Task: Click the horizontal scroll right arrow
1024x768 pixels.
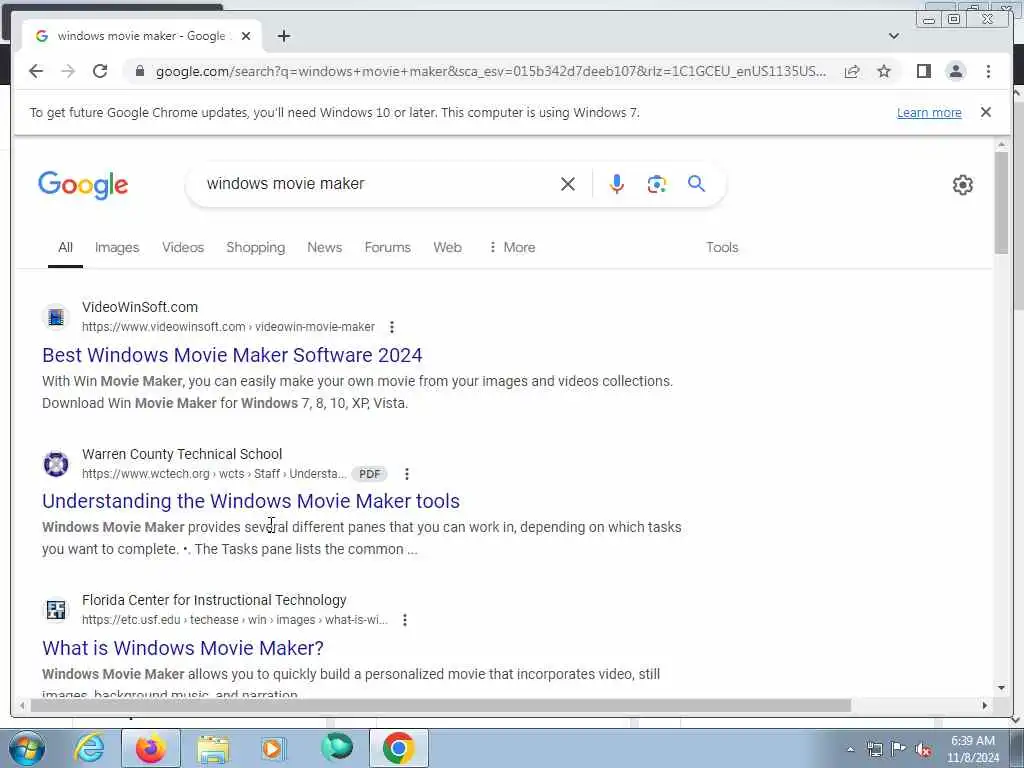Action: (x=985, y=705)
